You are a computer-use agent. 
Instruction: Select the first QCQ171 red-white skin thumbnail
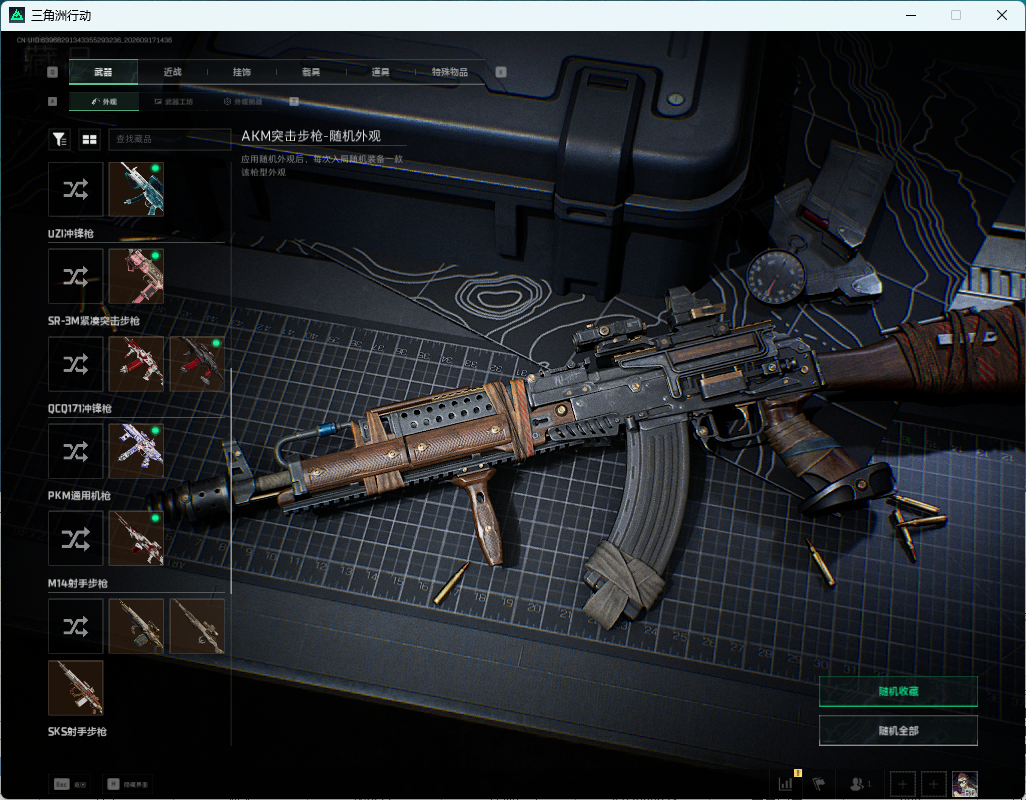point(136,364)
